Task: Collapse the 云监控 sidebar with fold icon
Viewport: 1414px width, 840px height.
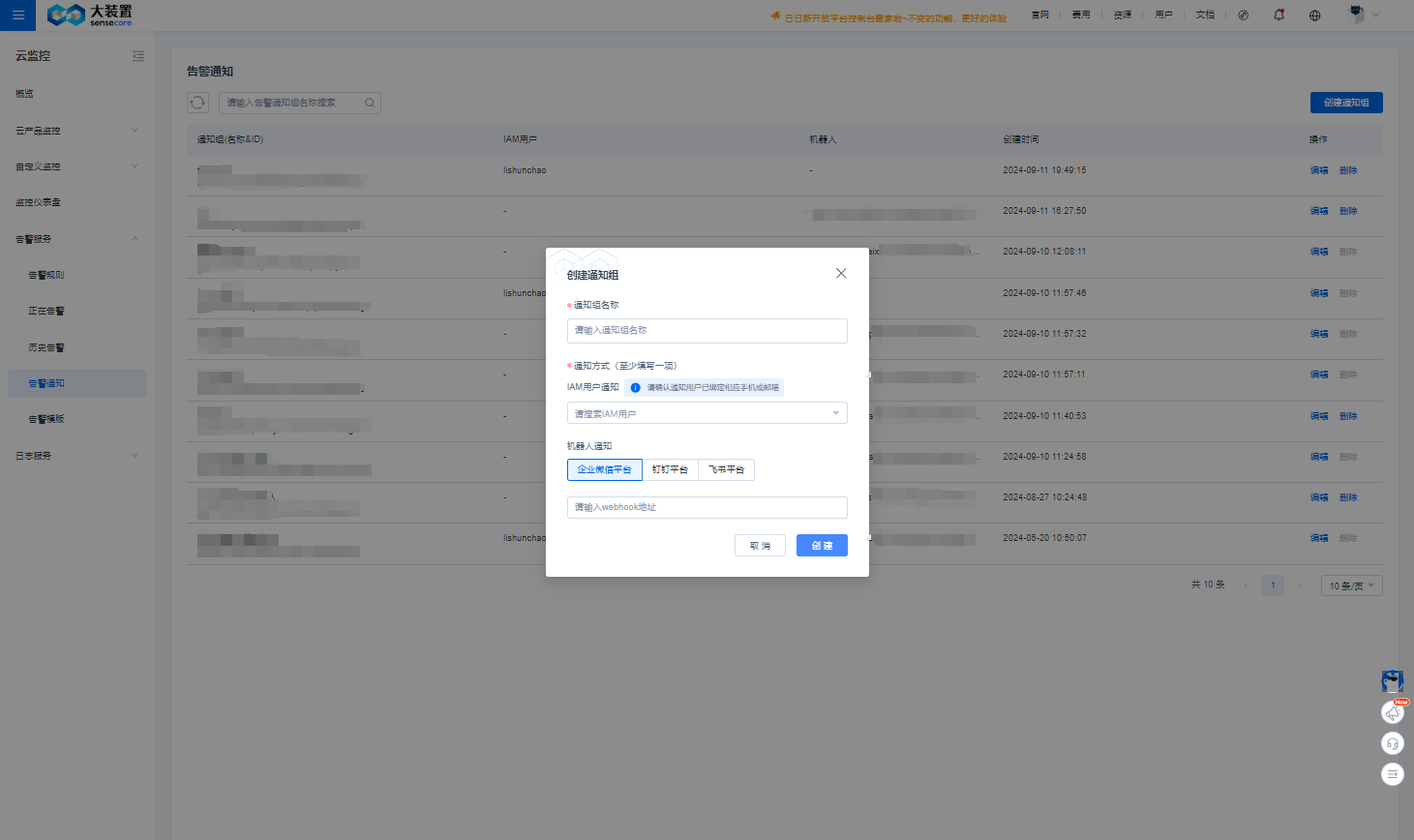Action: [138, 56]
